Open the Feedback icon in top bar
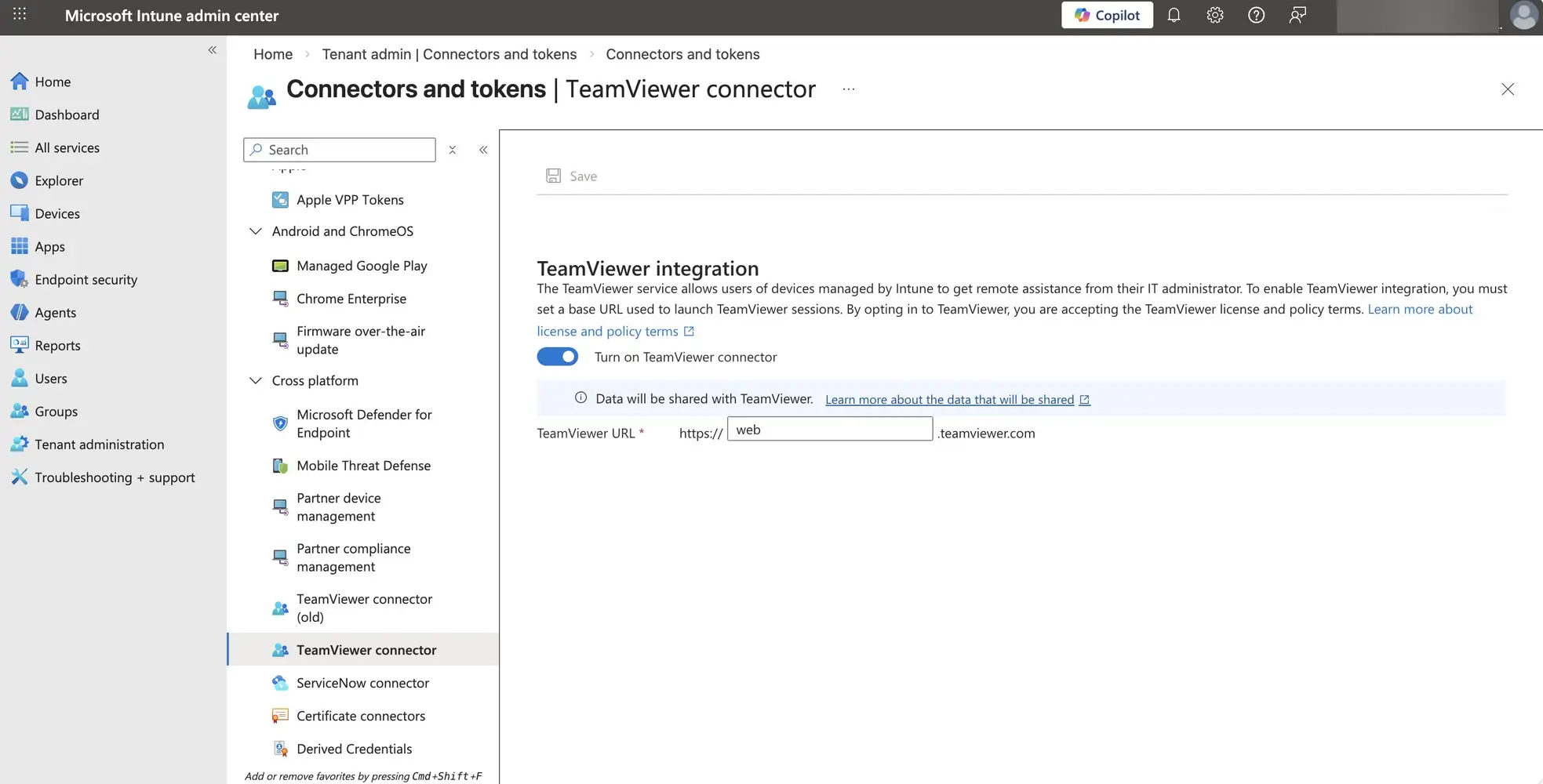The width and height of the screenshot is (1543, 784). point(1297,15)
